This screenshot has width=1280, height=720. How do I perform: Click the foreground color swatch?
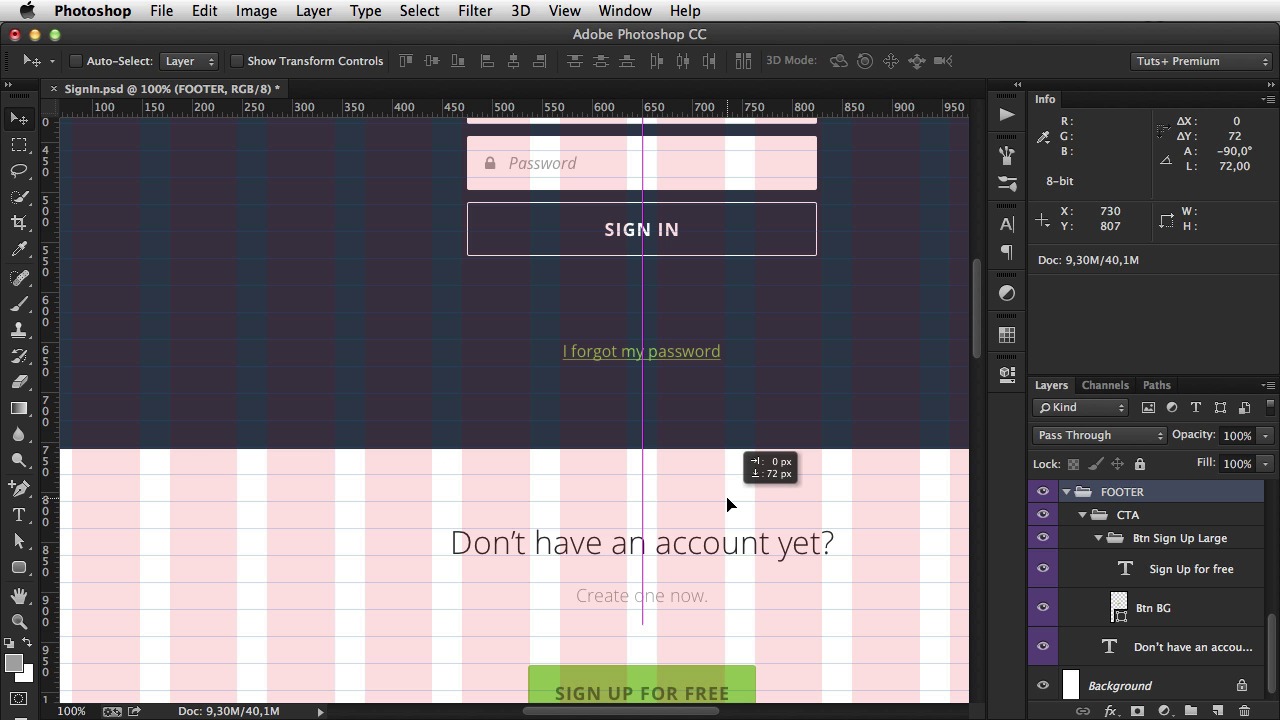point(13,663)
